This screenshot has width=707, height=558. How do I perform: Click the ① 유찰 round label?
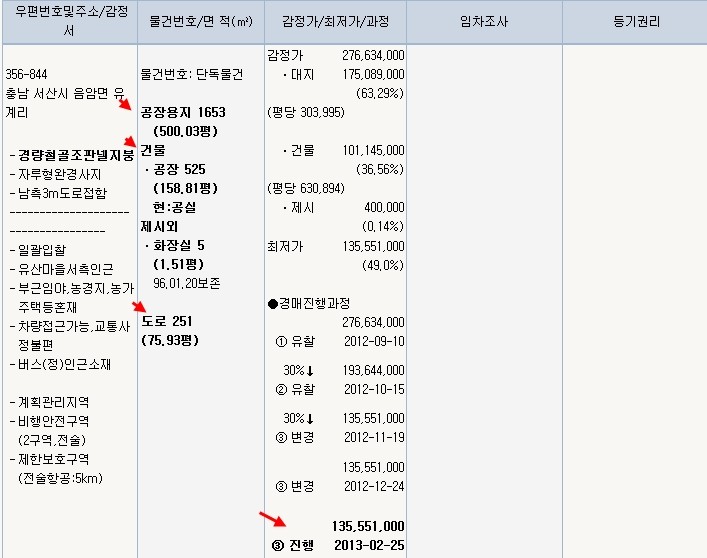click(294, 342)
